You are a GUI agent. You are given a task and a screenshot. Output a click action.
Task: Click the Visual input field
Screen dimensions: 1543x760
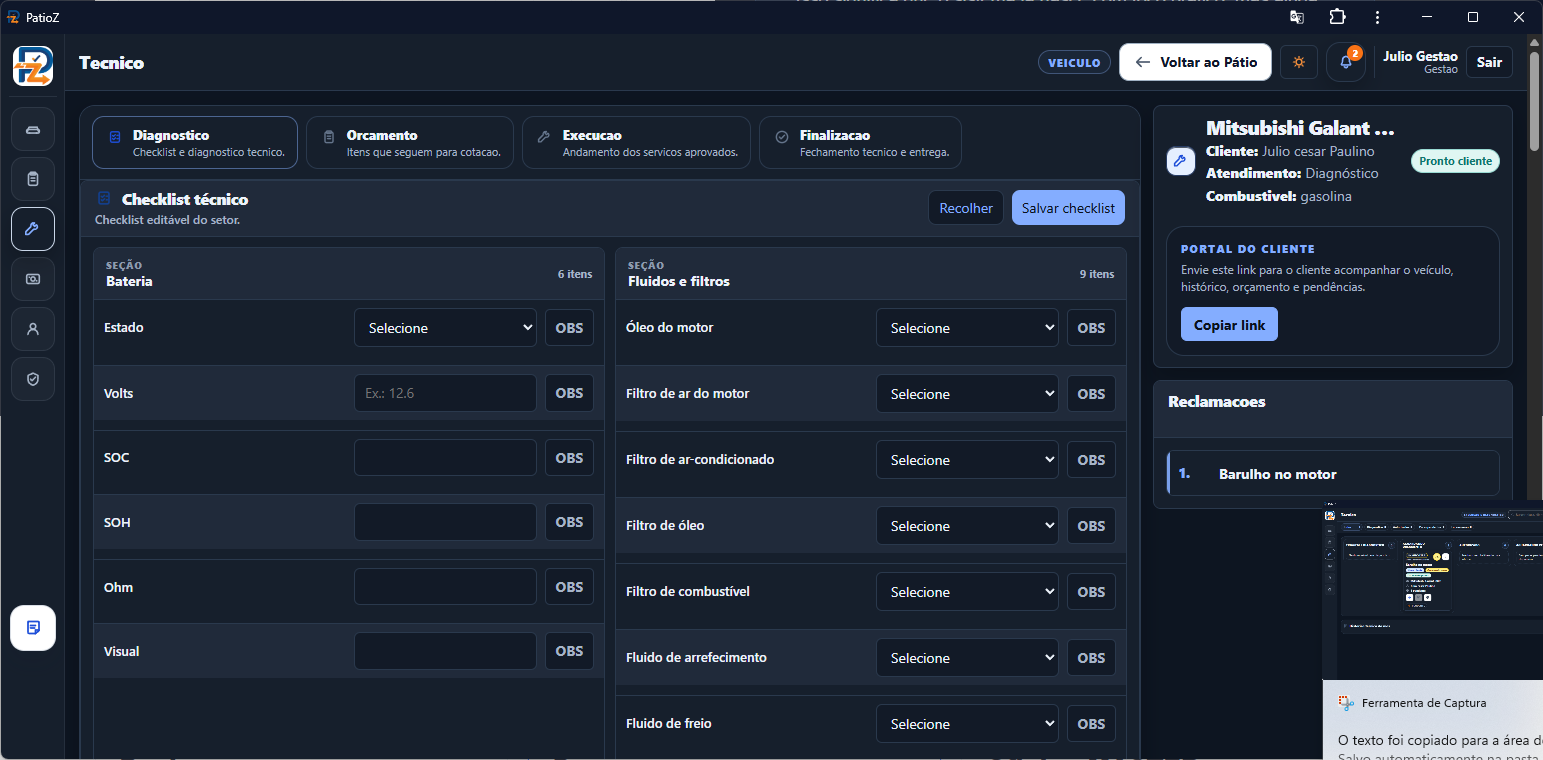(445, 651)
